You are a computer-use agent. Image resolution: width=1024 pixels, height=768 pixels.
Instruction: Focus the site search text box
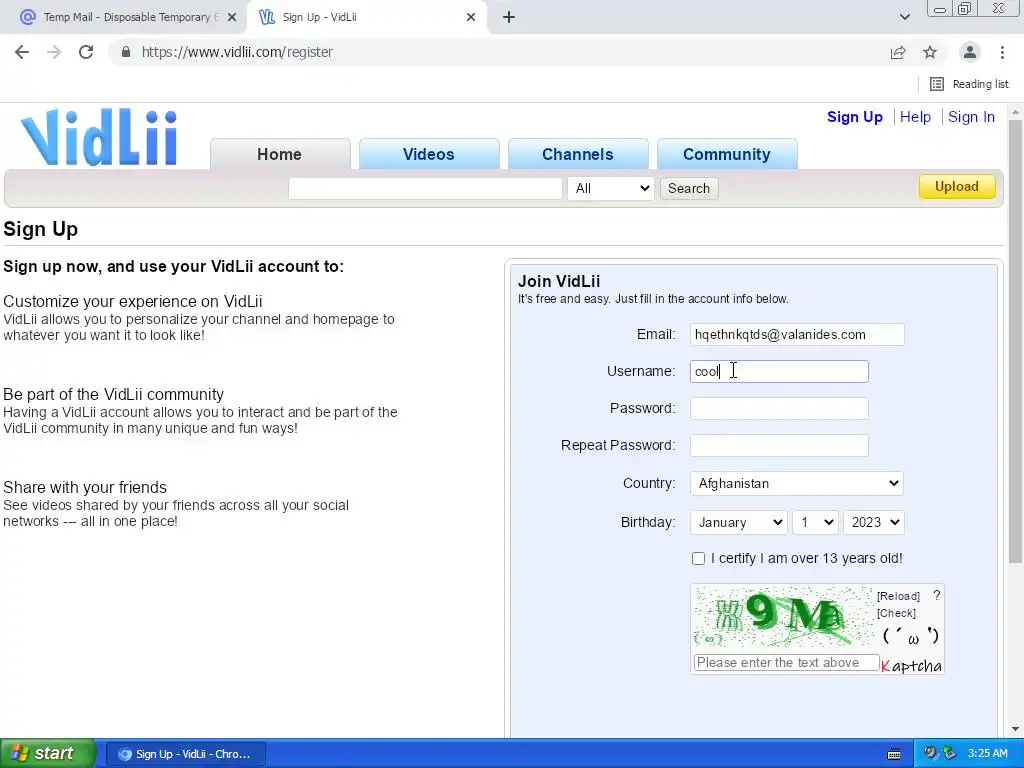click(425, 188)
